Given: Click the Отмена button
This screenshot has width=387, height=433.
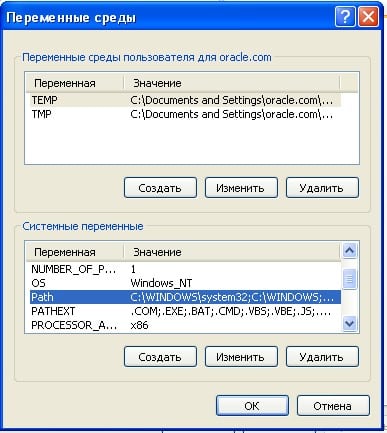Looking at the screenshot, I should [x=333, y=406].
